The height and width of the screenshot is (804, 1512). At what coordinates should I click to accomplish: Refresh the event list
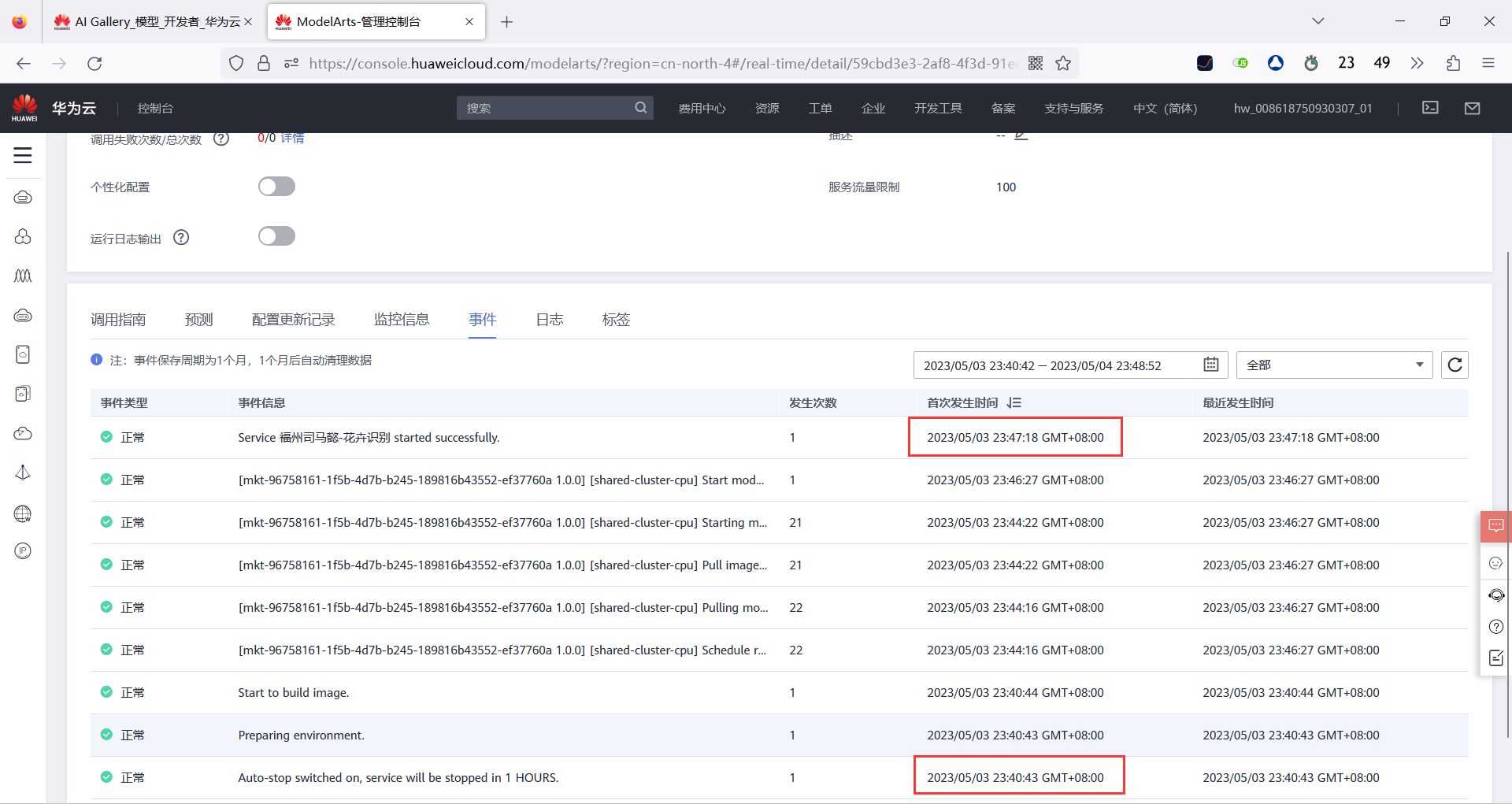coord(1455,365)
